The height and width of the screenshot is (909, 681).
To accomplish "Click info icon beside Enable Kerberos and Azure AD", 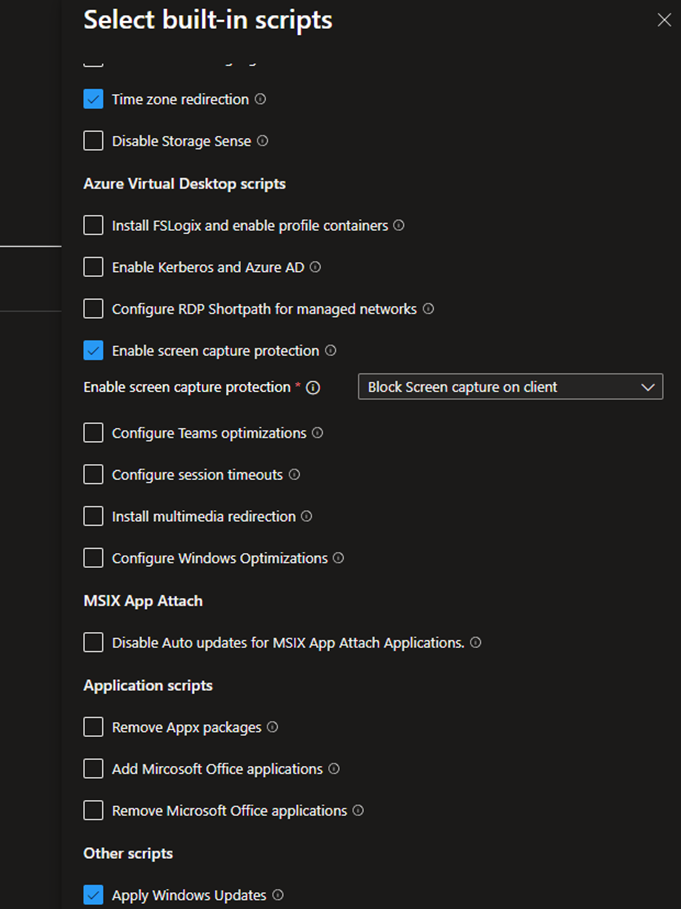I will click(315, 268).
